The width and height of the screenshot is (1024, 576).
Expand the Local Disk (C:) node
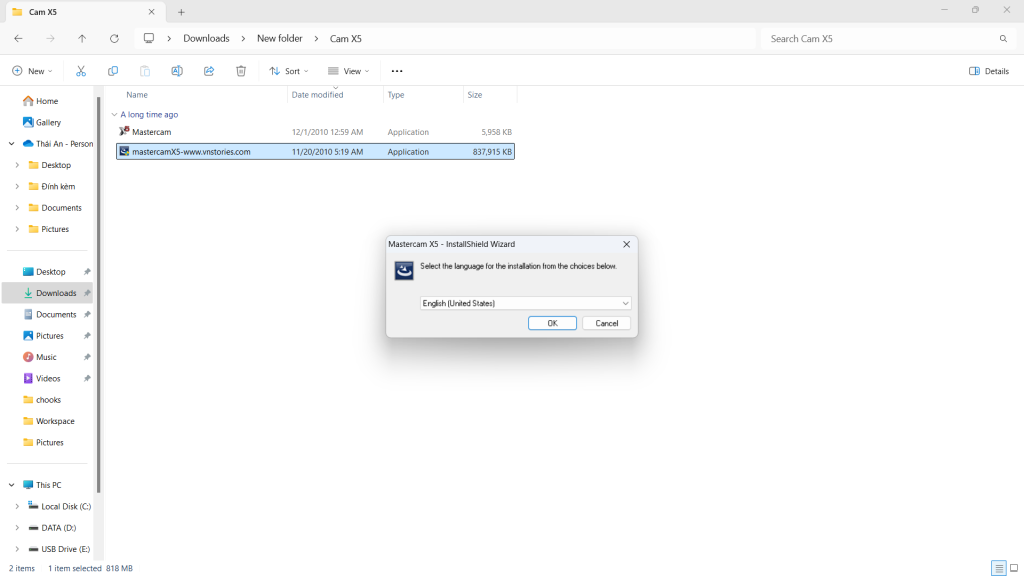coord(17,506)
